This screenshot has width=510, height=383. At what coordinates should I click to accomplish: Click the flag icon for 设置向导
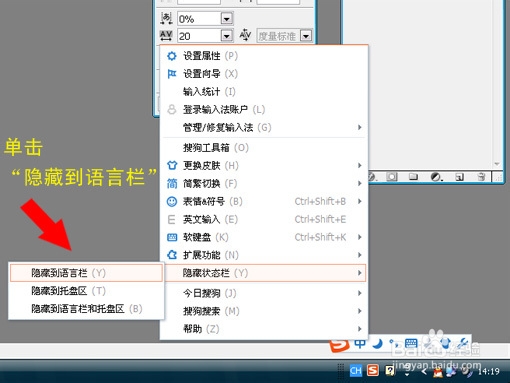(x=172, y=74)
